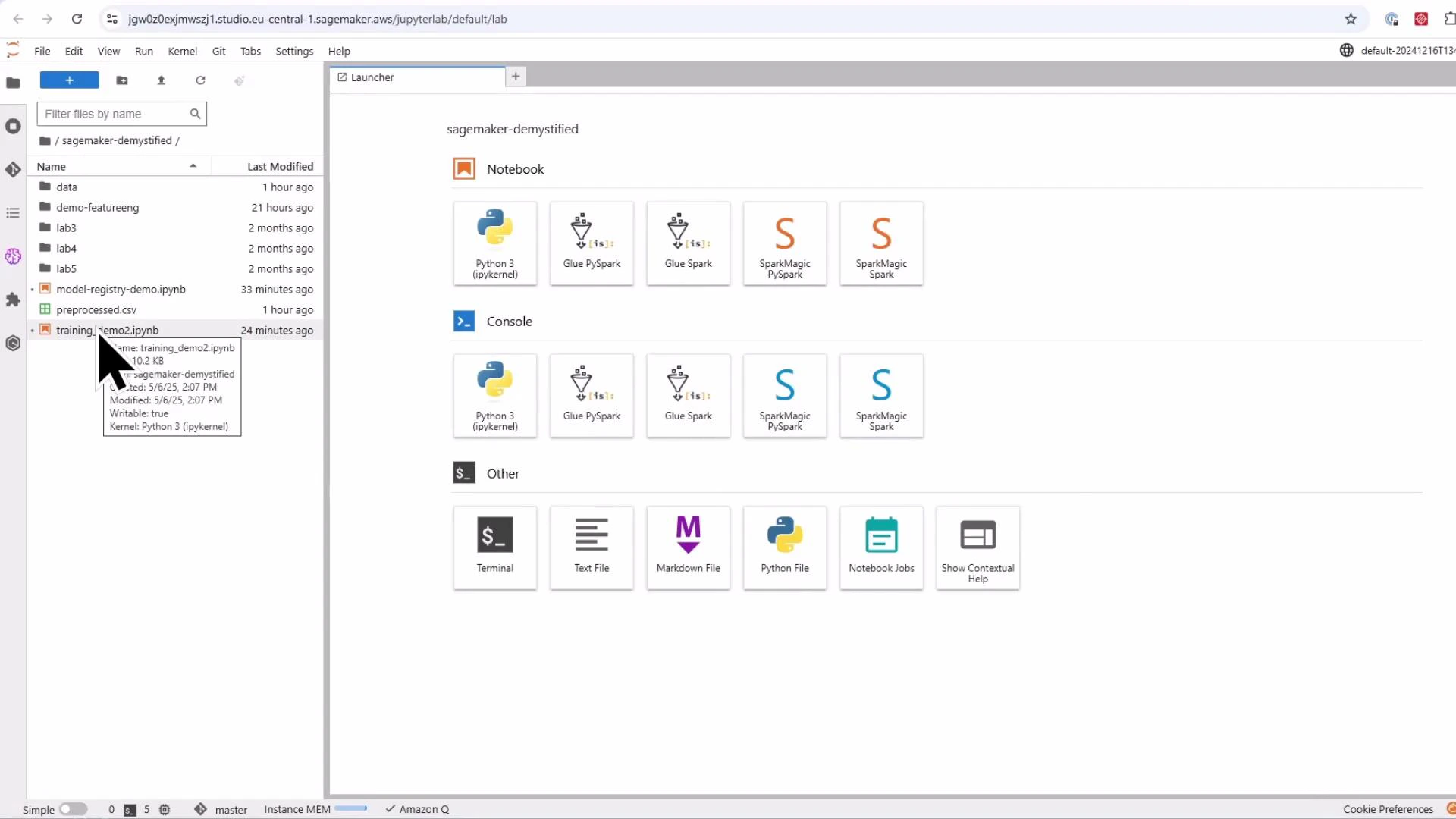Open the Settings menu
The image size is (1456, 819).
[x=294, y=51]
